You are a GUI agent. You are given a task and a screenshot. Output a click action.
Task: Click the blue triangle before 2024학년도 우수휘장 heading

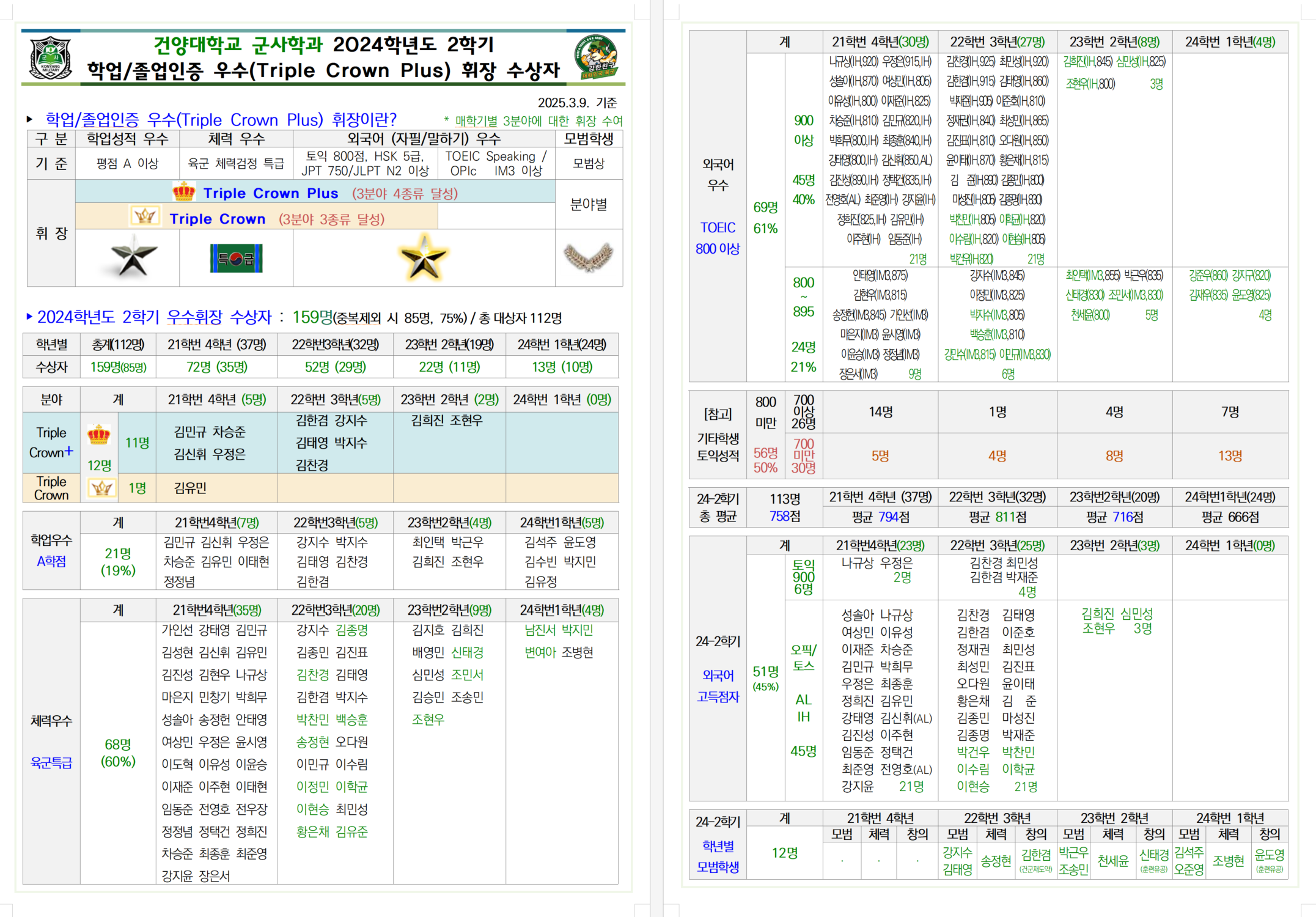pos(29,316)
